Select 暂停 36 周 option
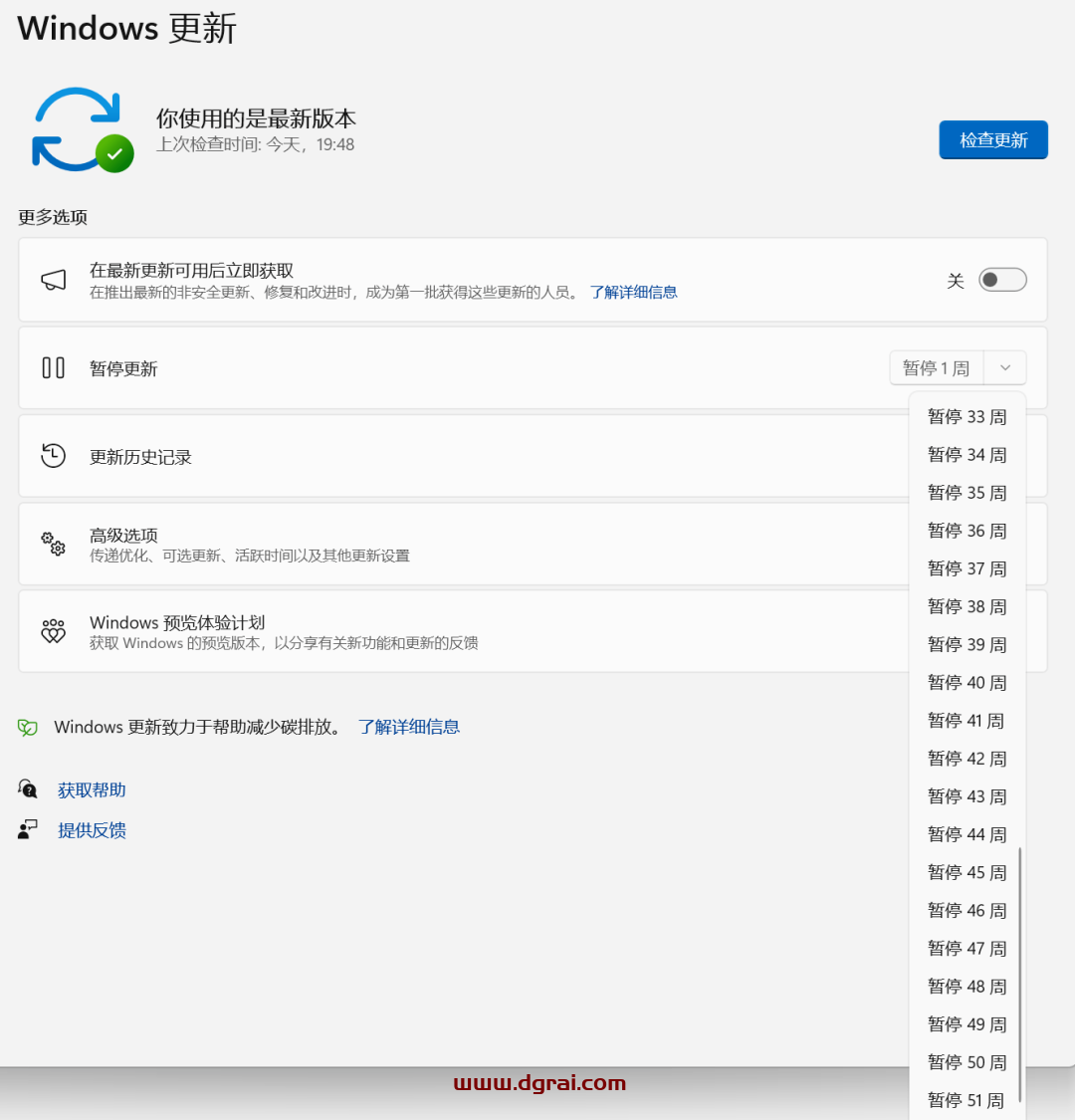The height and width of the screenshot is (1120, 1075). 967,531
